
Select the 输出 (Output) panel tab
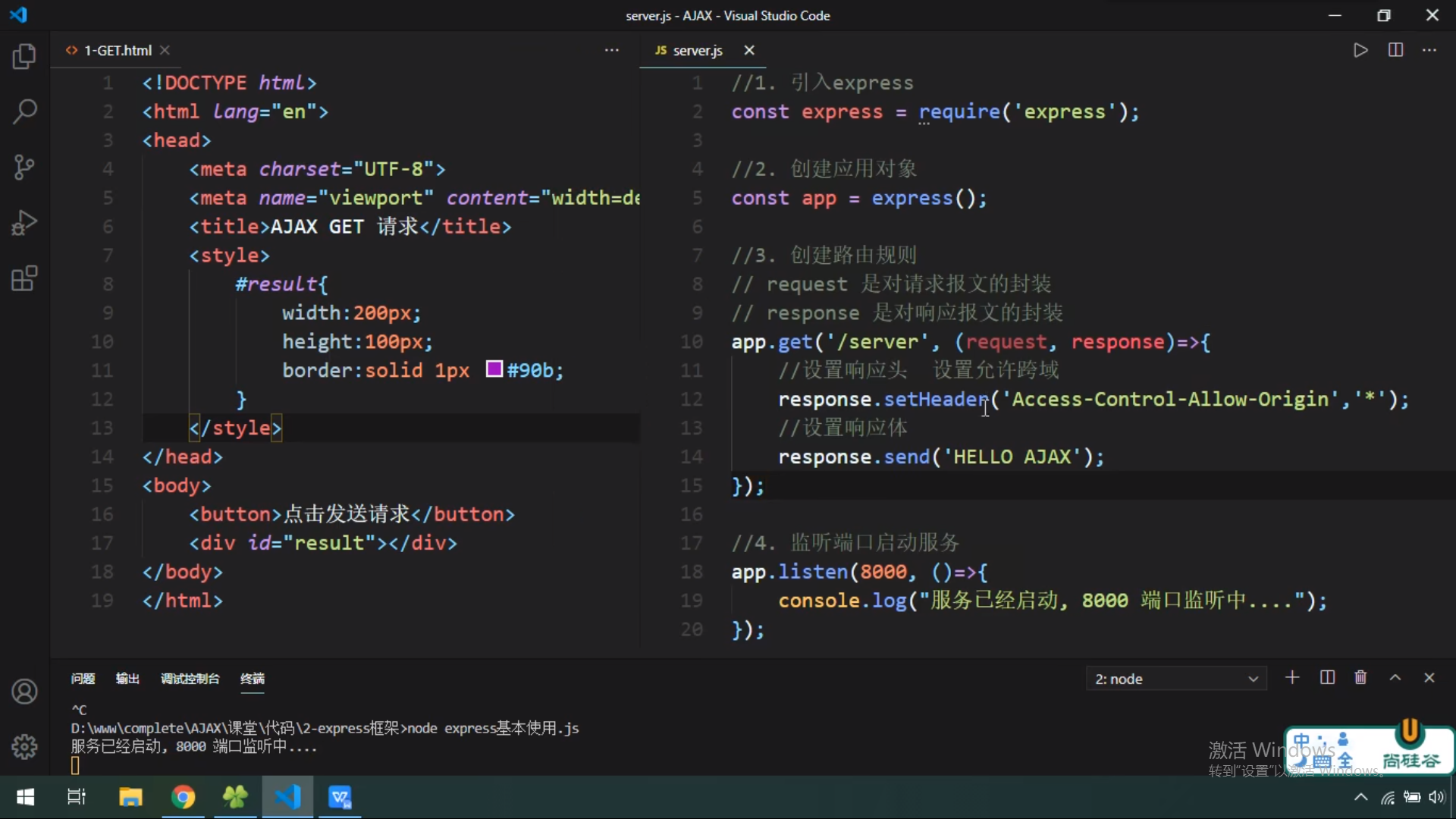127,679
